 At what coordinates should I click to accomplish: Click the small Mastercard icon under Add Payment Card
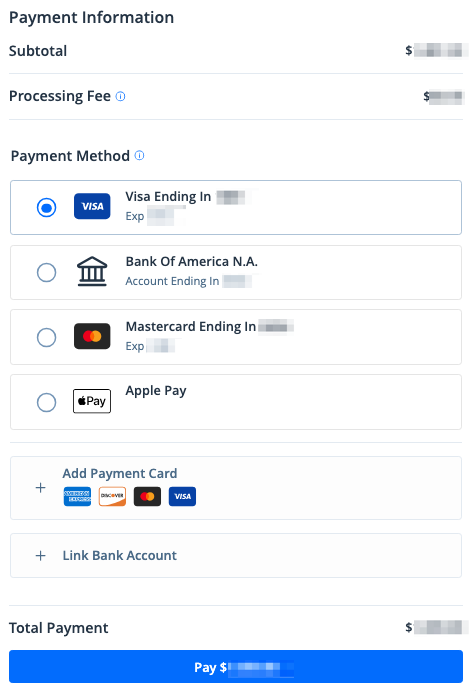tap(147, 497)
